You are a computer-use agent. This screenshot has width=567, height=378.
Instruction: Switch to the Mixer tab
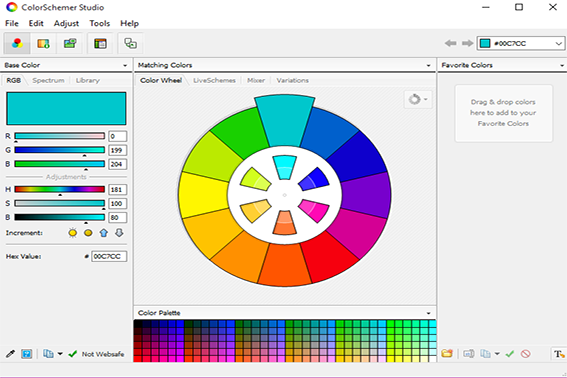tap(256, 80)
